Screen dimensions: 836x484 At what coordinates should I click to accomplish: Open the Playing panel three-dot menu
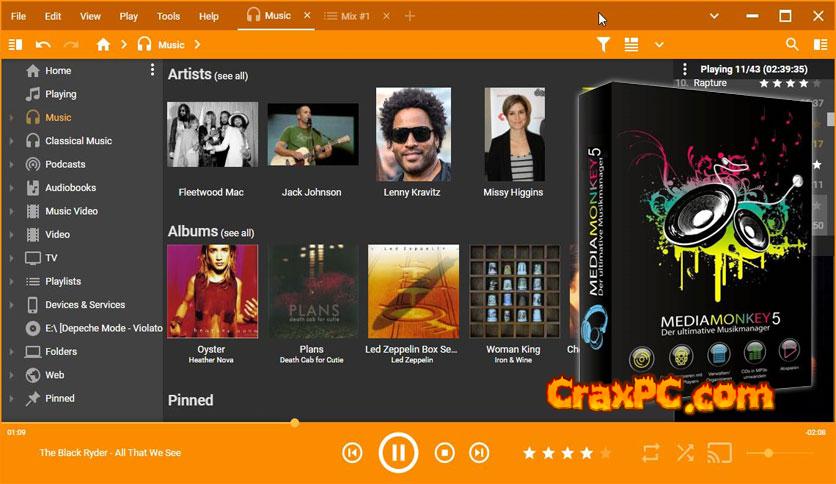(685, 69)
